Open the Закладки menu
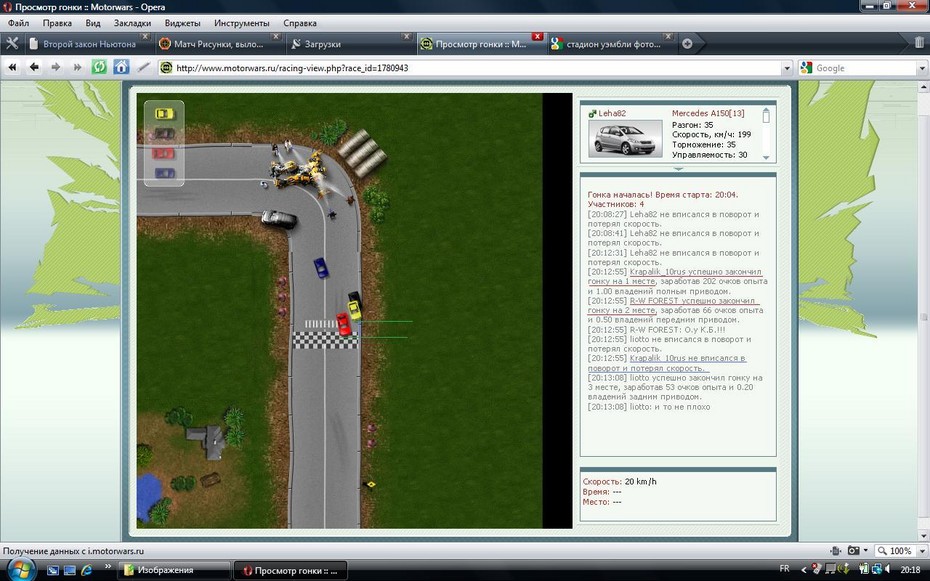Viewport: 930px width, 581px height. pyautogui.click(x=132, y=23)
